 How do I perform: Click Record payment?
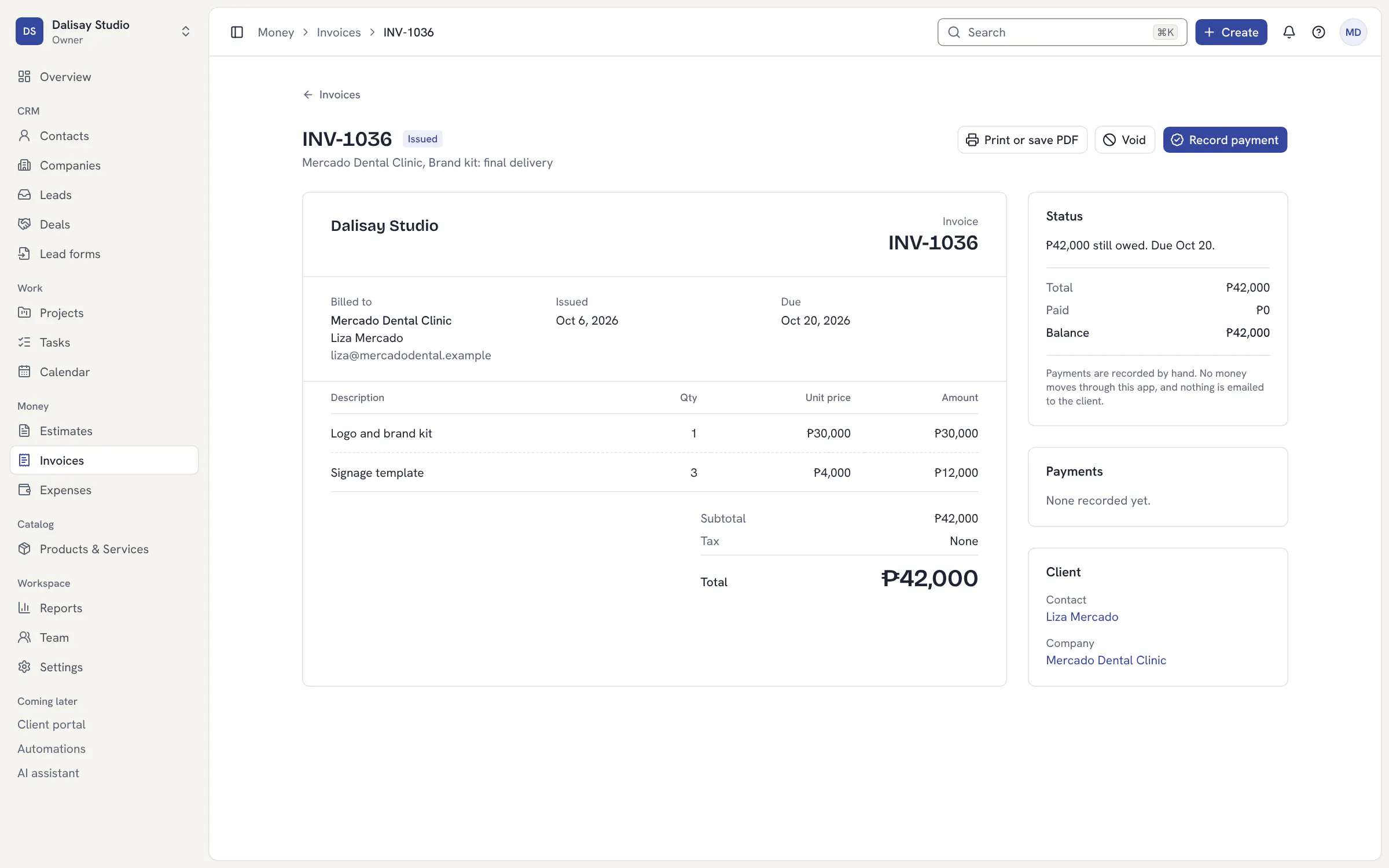click(x=1225, y=140)
